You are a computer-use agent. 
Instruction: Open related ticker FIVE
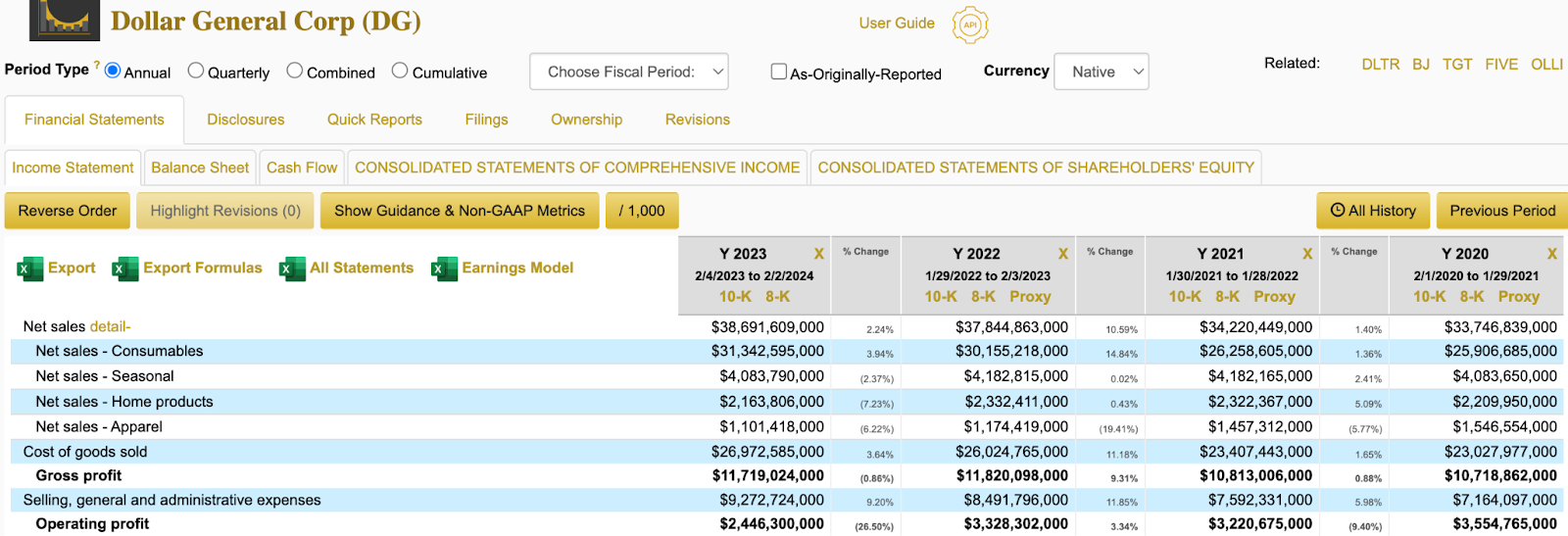click(1501, 65)
